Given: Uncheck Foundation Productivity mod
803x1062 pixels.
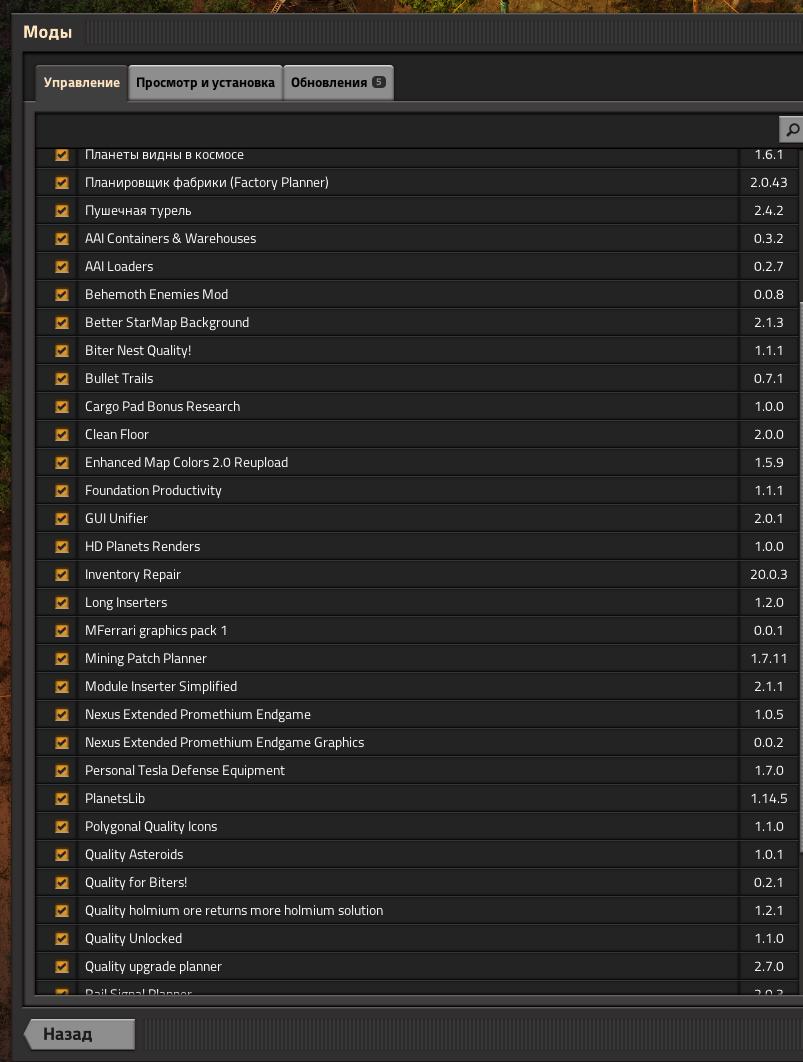Looking at the screenshot, I should click(x=62, y=490).
